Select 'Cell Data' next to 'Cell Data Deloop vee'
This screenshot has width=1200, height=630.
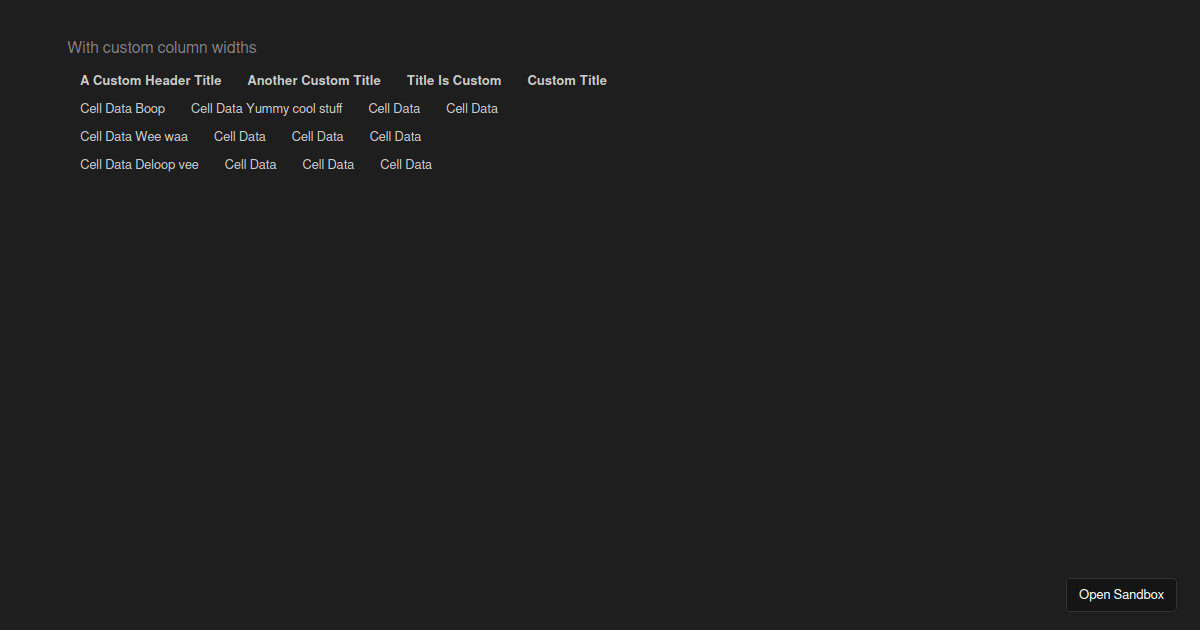click(250, 164)
